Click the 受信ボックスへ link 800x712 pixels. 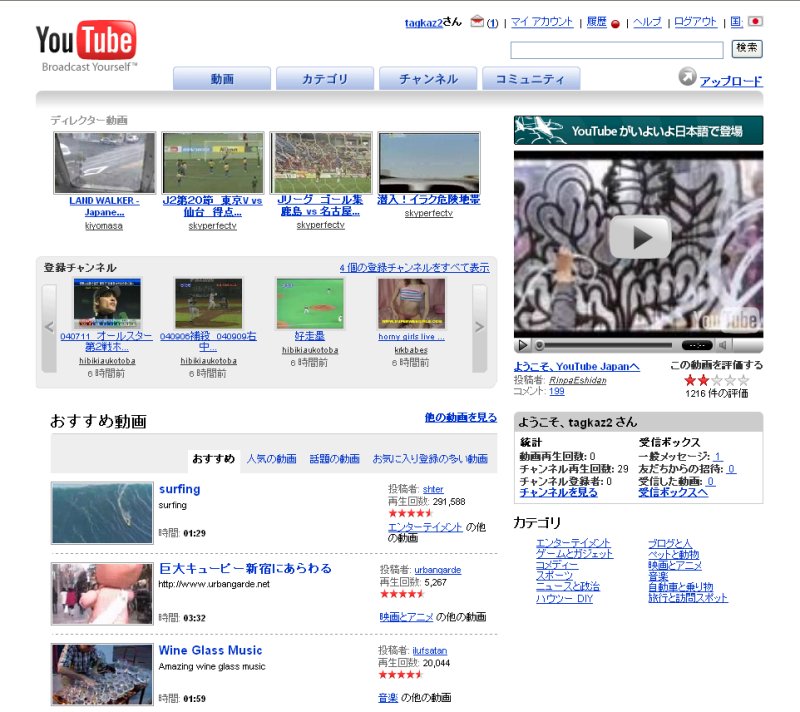pyautogui.click(x=673, y=492)
